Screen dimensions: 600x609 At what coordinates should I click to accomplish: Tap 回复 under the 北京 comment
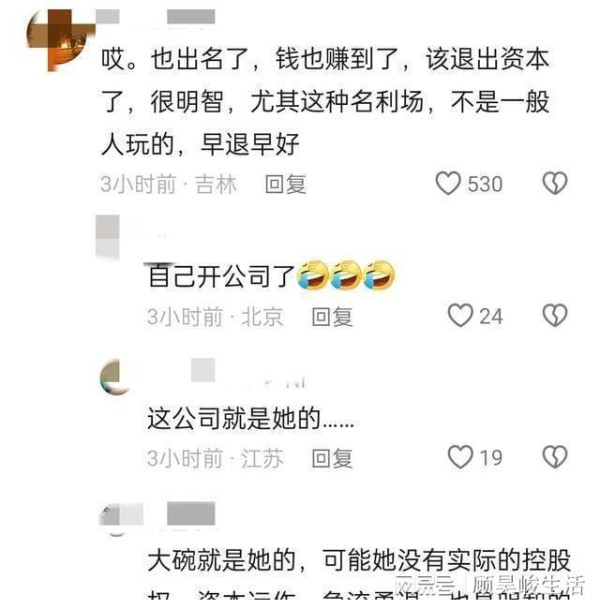click(x=332, y=317)
